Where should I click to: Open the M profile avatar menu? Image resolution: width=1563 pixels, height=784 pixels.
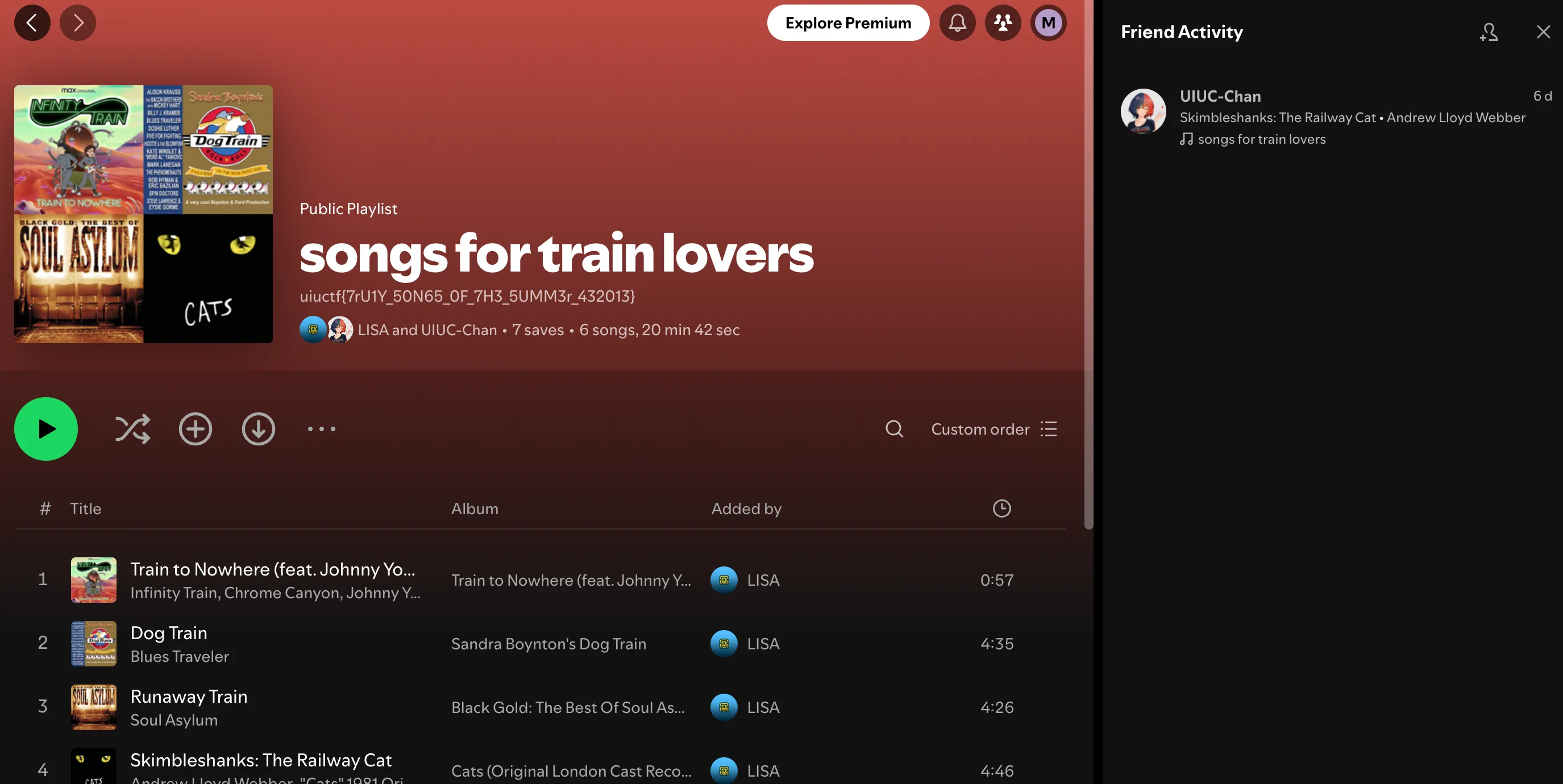[1048, 23]
